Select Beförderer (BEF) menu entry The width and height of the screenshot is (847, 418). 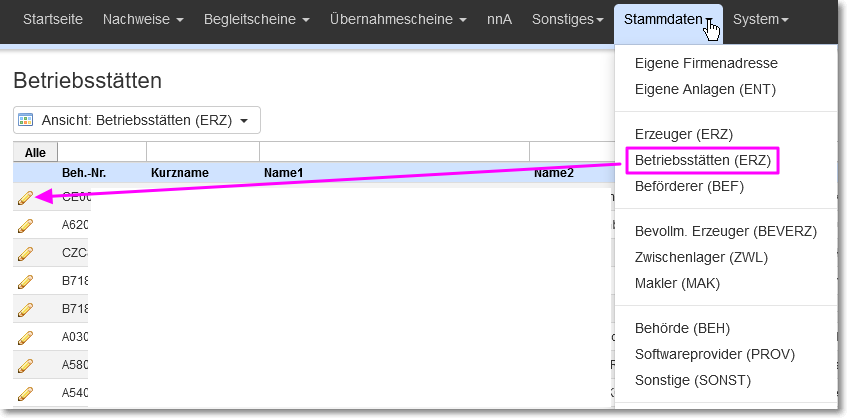(x=689, y=186)
